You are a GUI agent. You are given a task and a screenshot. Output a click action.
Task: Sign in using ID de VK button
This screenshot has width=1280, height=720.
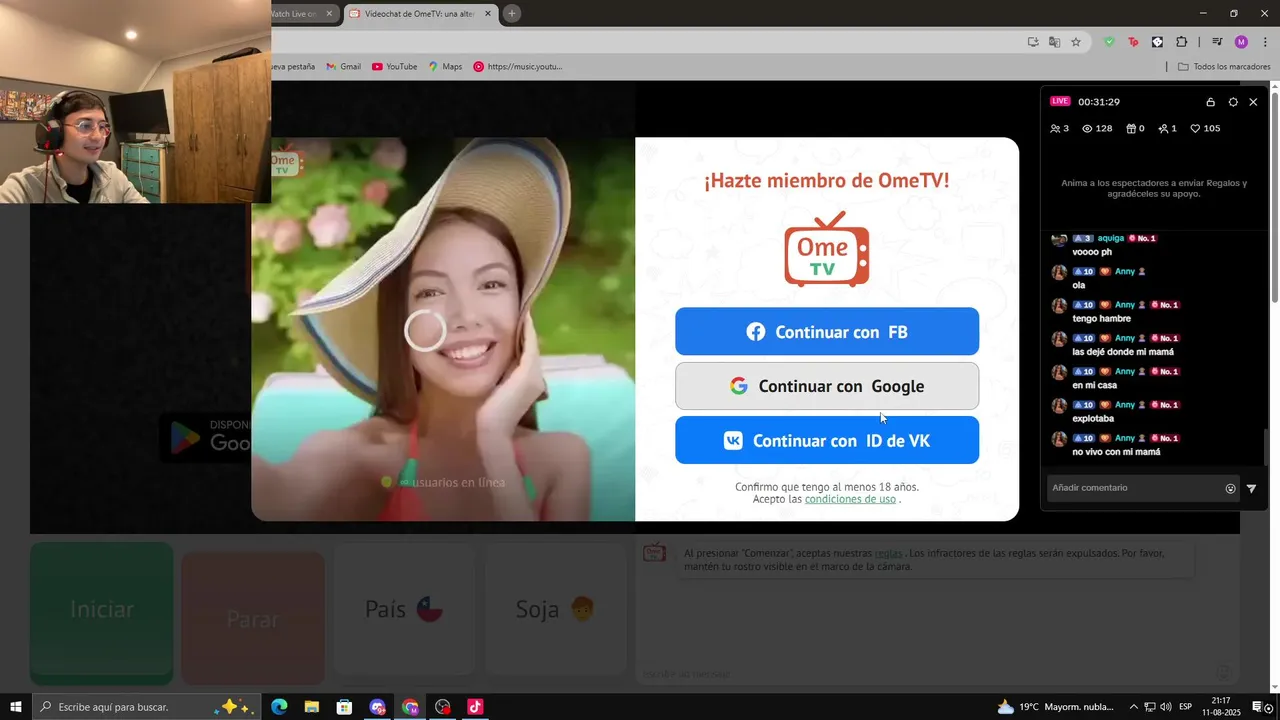(827, 440)
